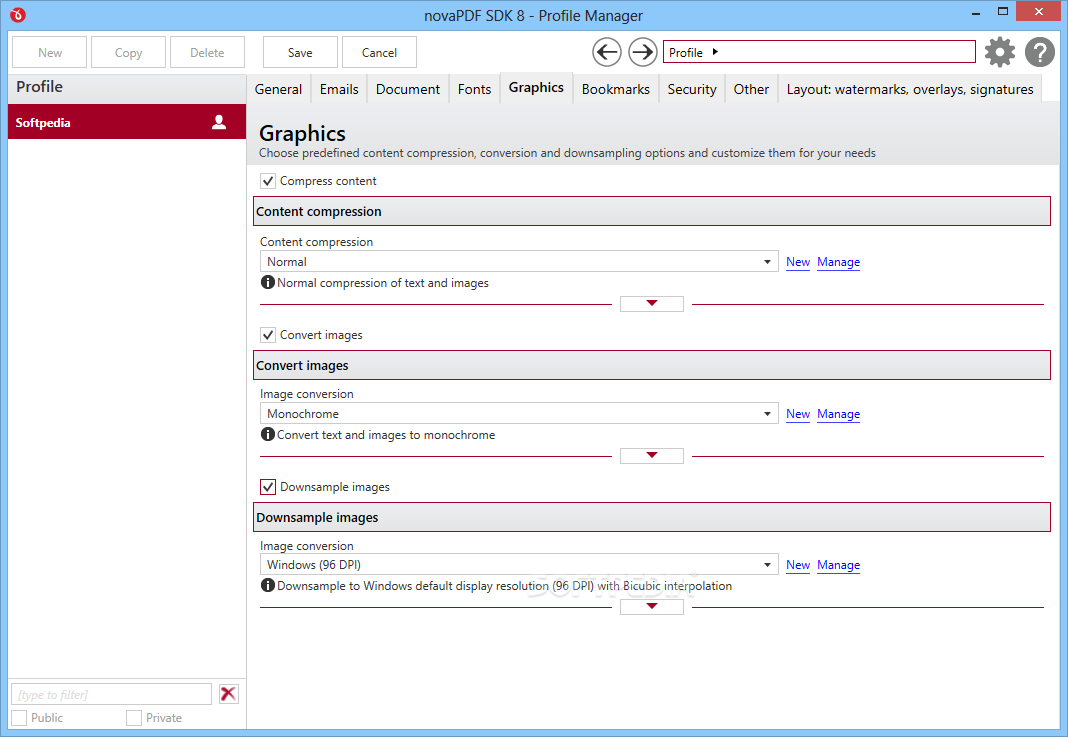
Task: Switch to the Bookmarks tab
Action: point(616,89)
